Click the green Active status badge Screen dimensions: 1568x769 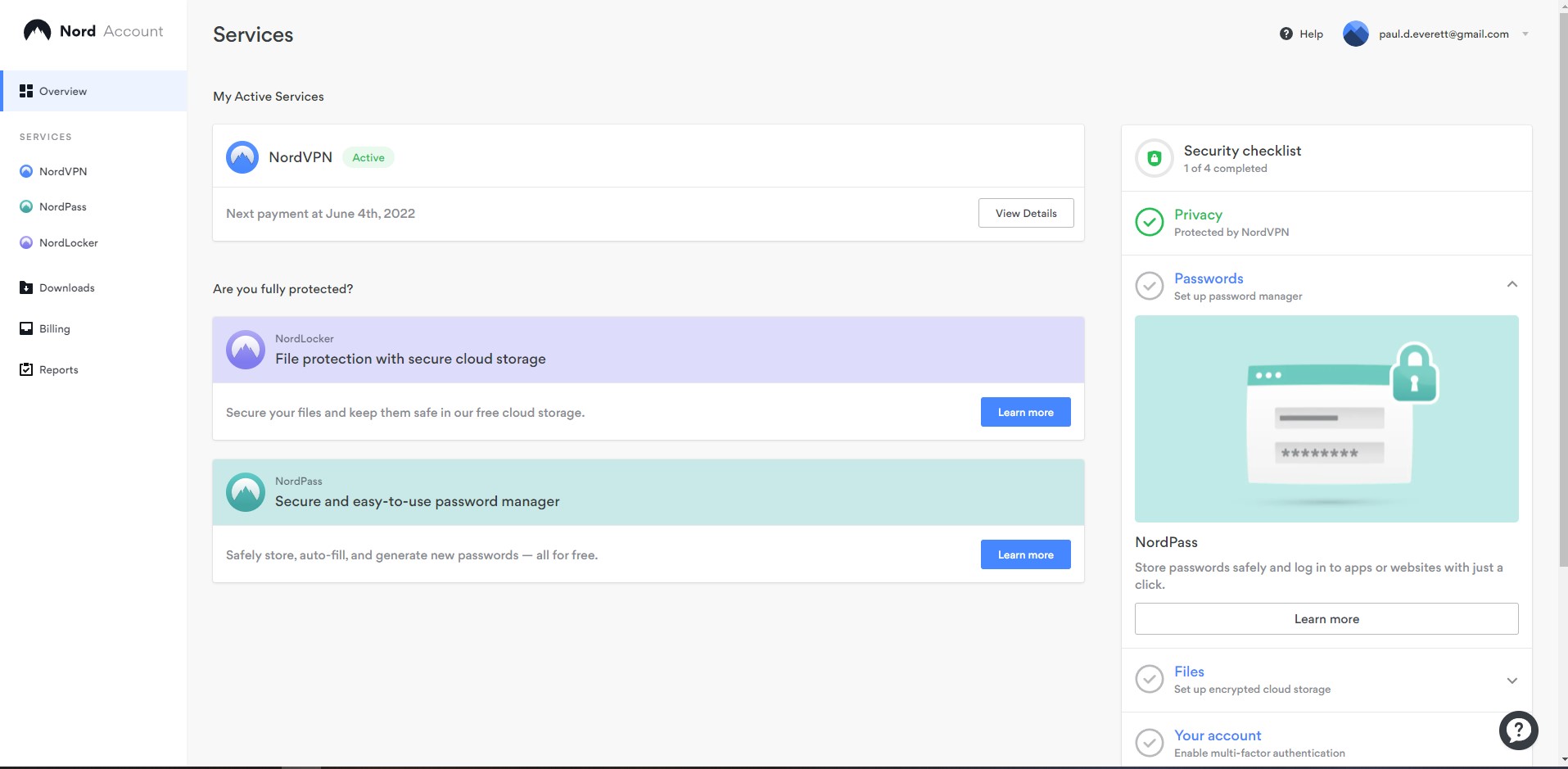click(x=368, y=157)
